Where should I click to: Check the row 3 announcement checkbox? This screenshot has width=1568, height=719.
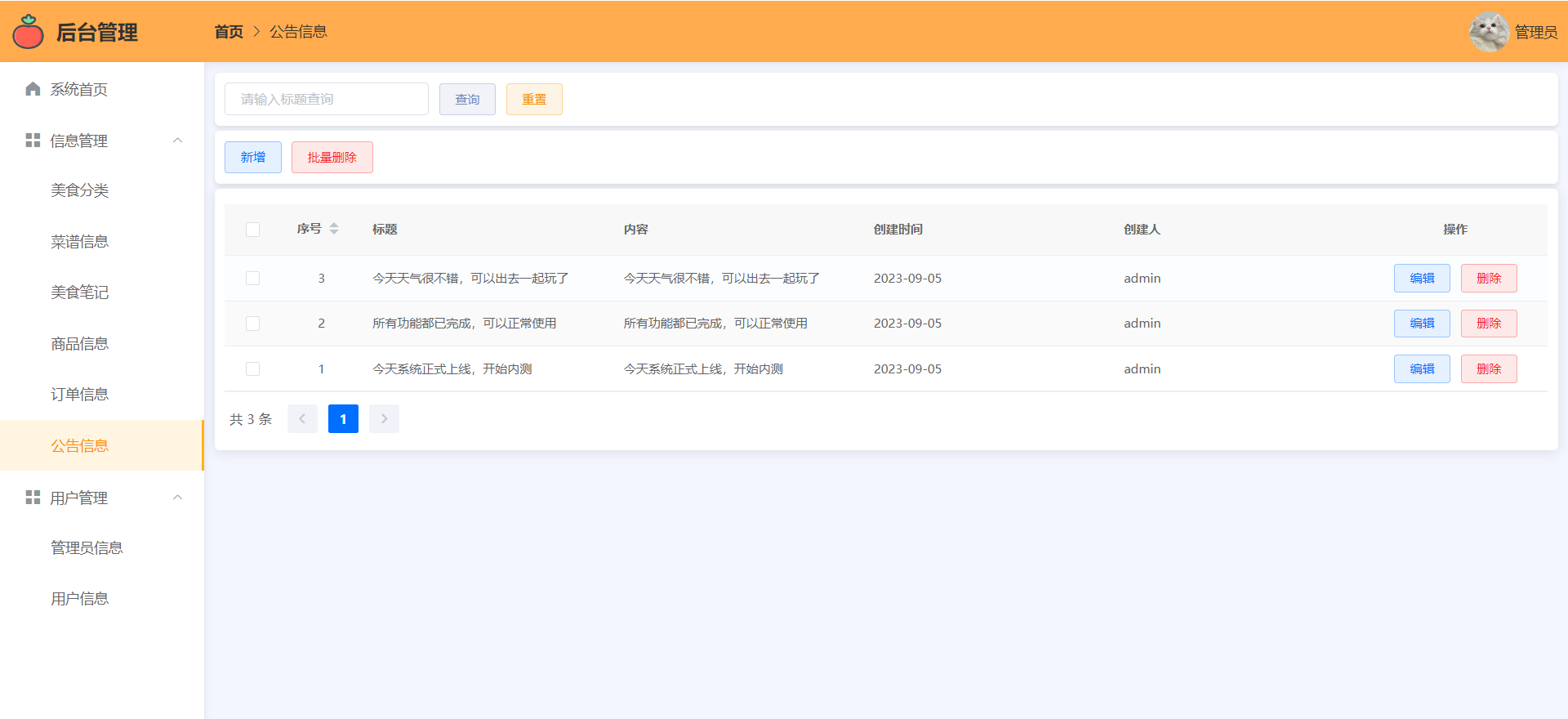253,279
